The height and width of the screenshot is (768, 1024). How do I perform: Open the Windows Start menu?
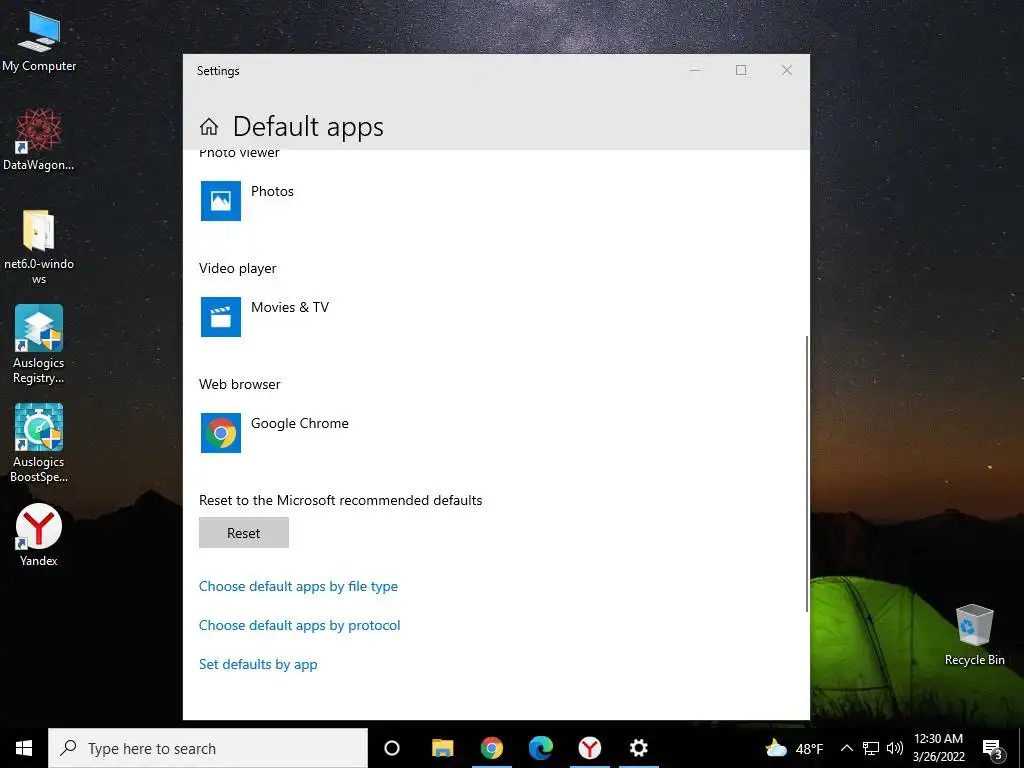[24, 748]
